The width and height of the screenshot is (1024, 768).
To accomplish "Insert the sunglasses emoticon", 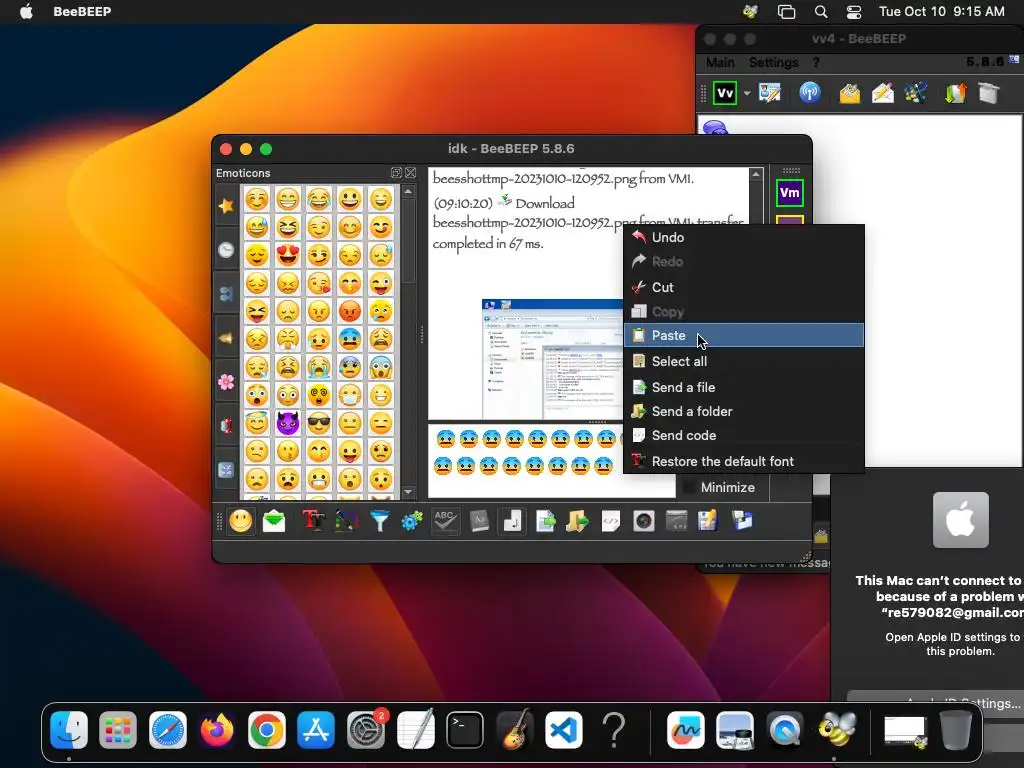I will [x=319, y=423].
